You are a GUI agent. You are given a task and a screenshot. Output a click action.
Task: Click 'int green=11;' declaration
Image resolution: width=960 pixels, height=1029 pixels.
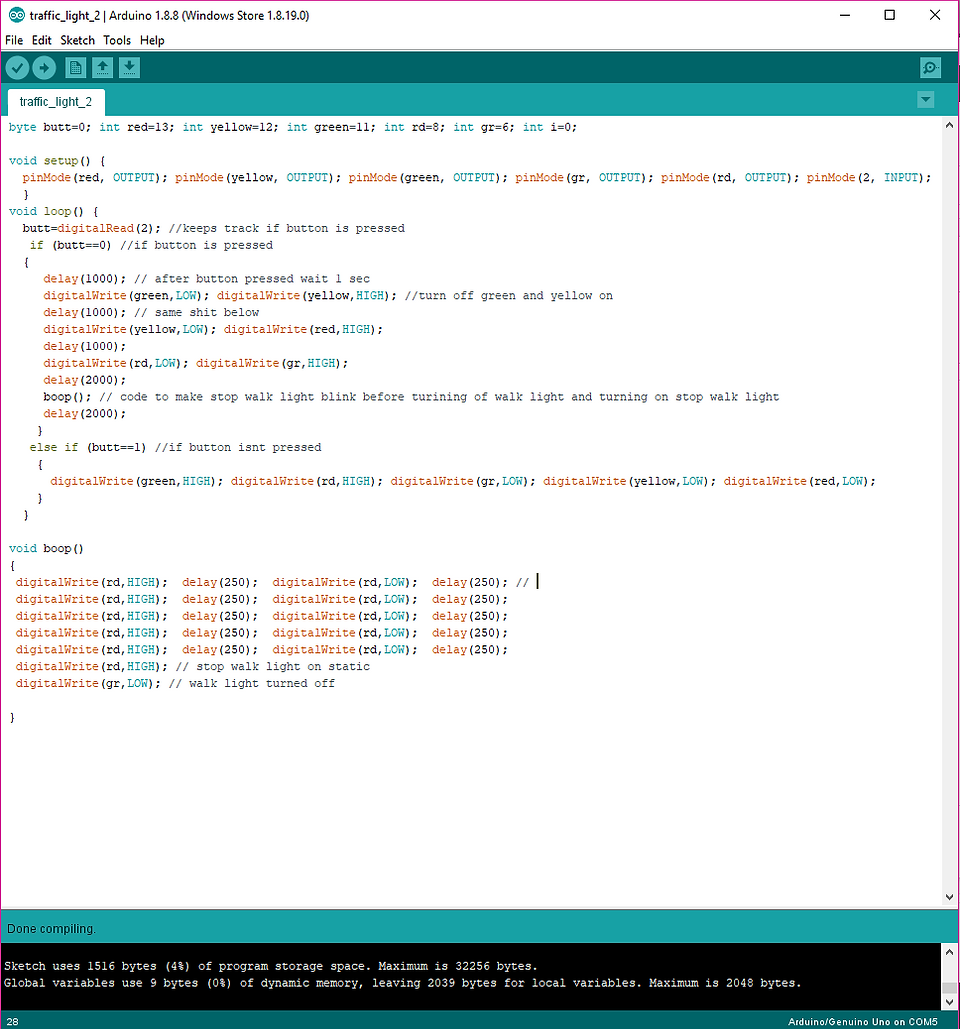pos(331,127)
